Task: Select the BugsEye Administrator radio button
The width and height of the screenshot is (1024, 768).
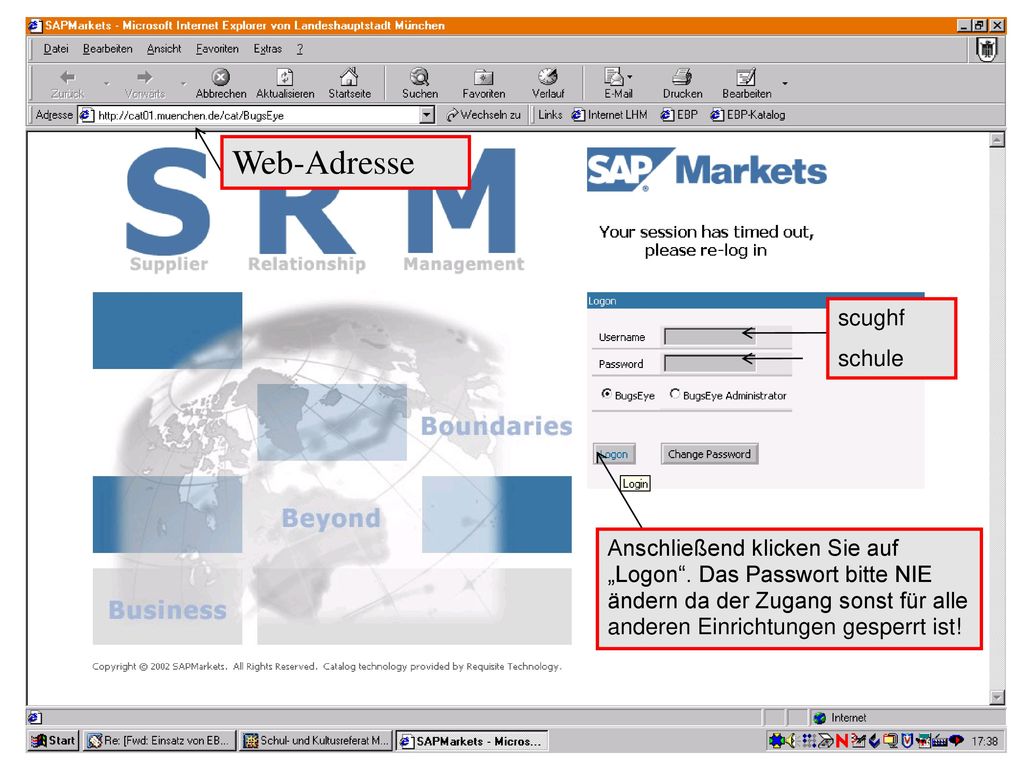Action: click(675, 394)
